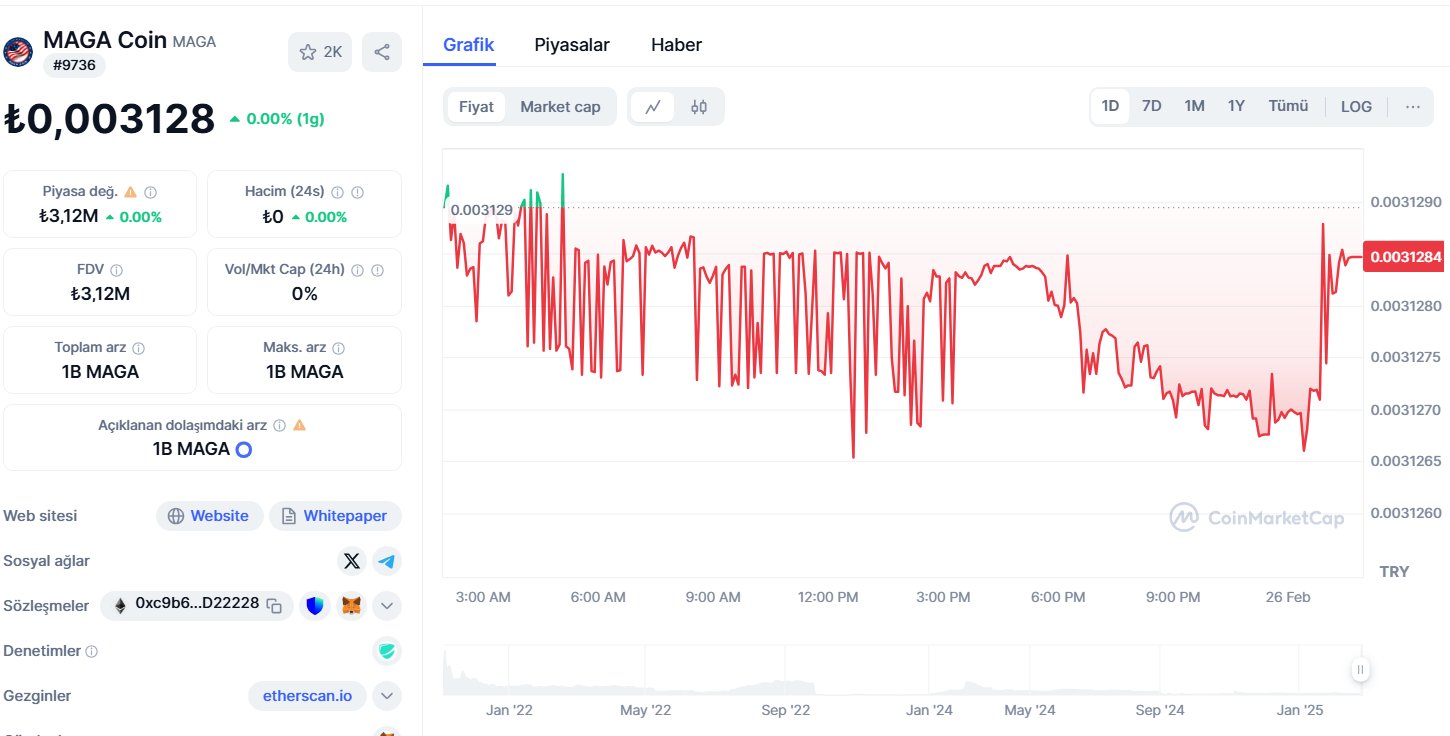
Task: Open the etherscan.io explorer link
Action: pos(307,696)
